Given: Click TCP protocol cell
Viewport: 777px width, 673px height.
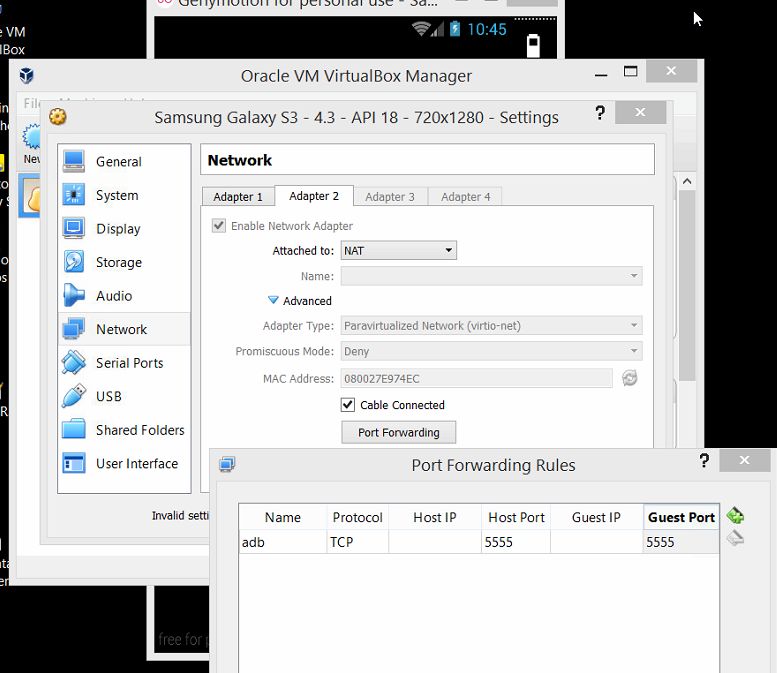Looking at the screenshot, I should click(357, 542).
